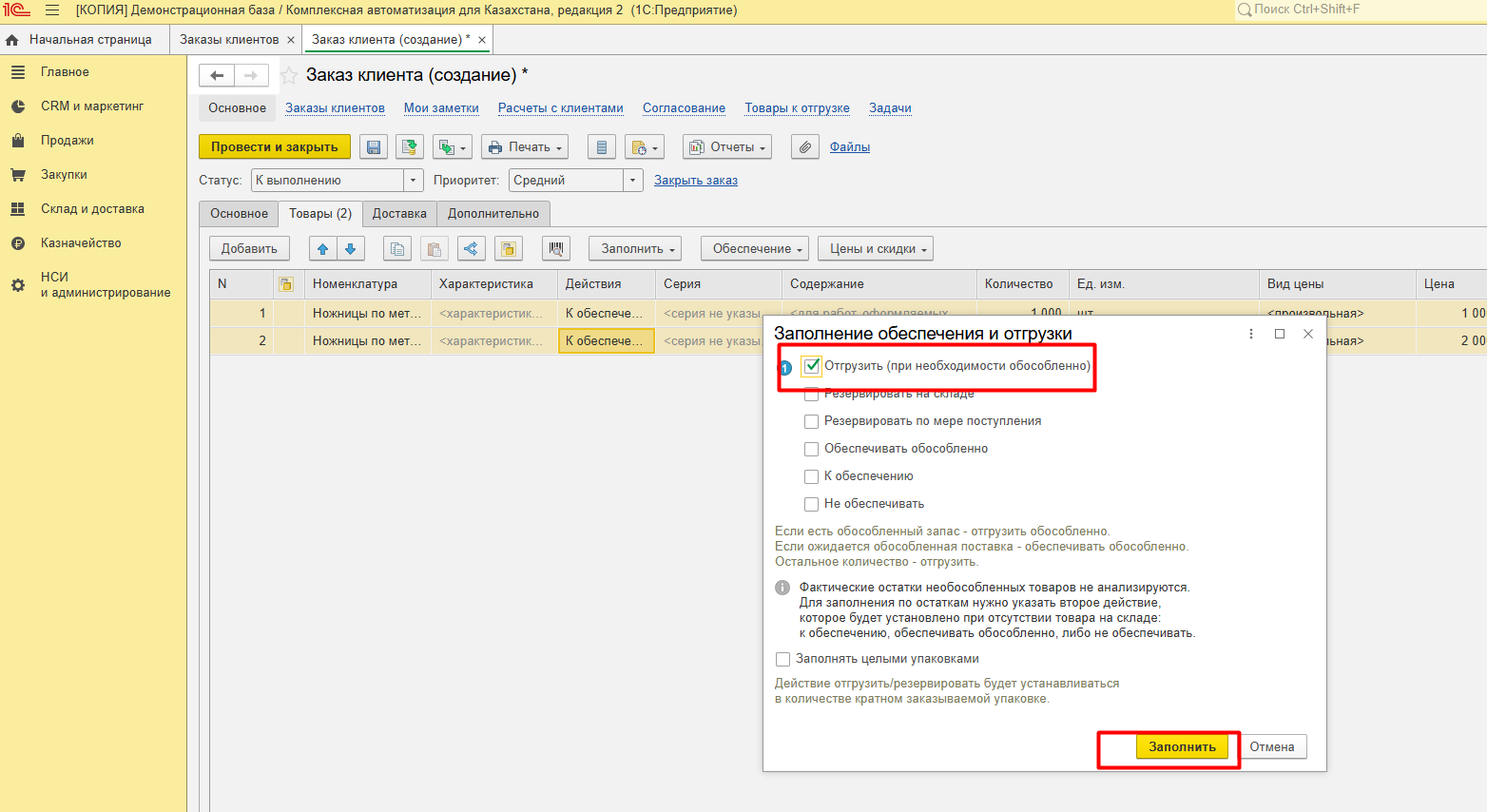1487x812 pixels.
Task: Click the barcode search icon
Action: point(556,249)
